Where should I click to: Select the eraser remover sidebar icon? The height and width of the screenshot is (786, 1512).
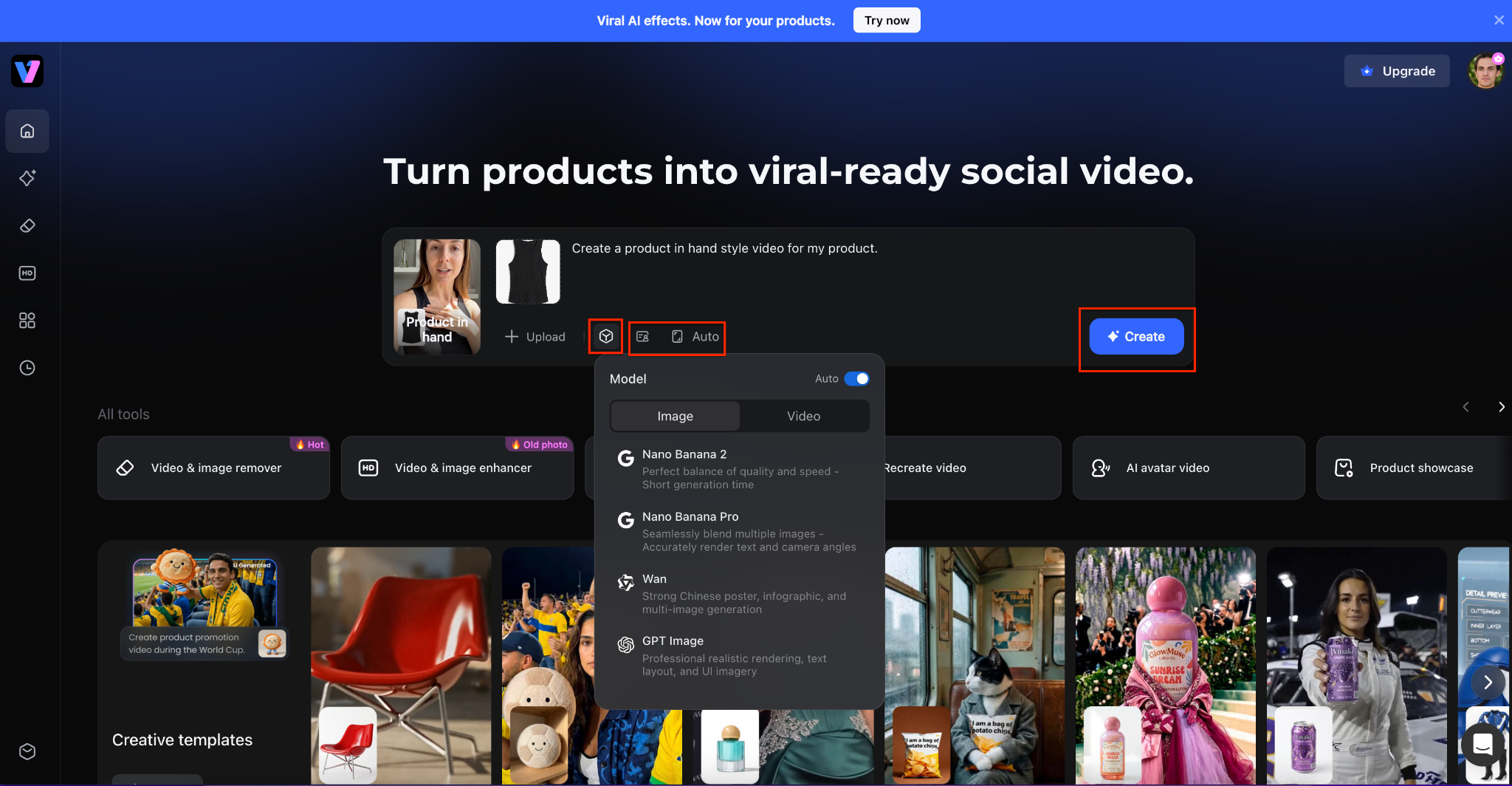click(27, 225)
